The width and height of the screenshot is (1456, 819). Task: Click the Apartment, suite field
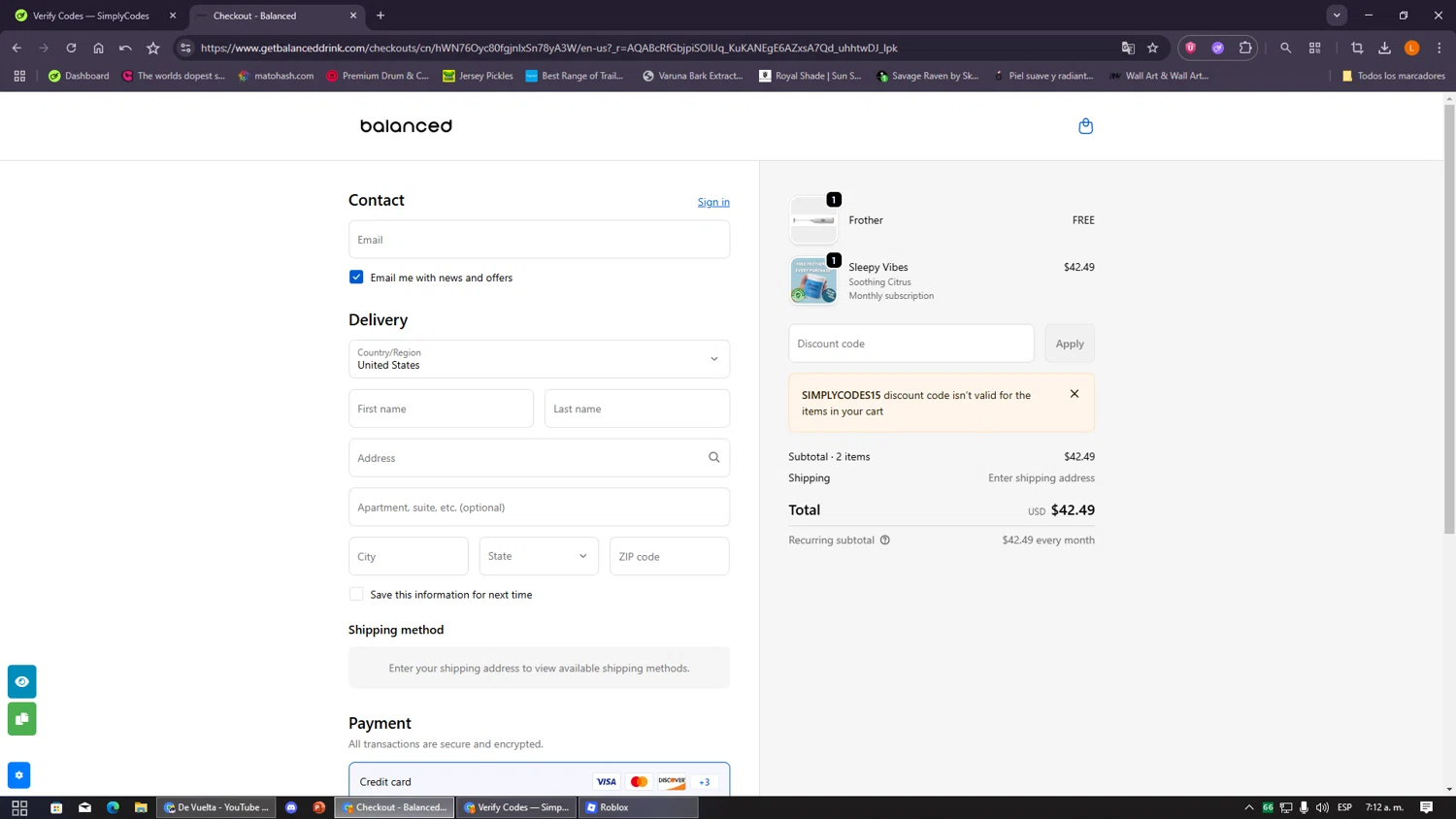point(539,507)
